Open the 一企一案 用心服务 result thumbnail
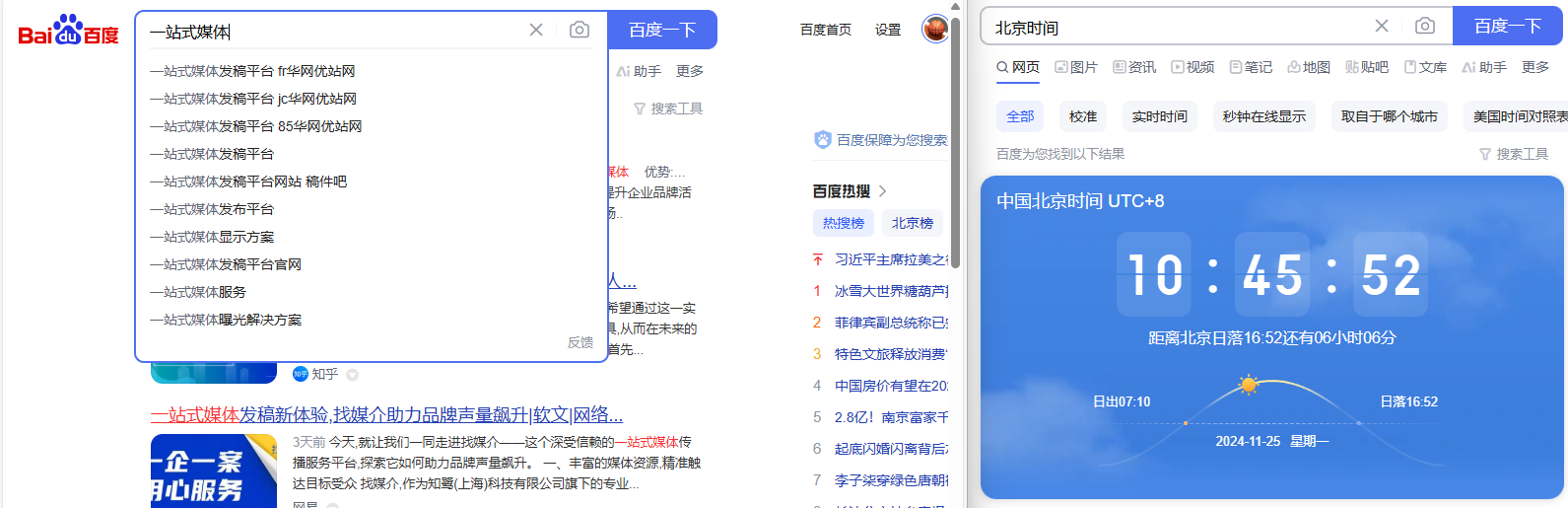This screenshot has width=1568, height=508. click(214, 472)
